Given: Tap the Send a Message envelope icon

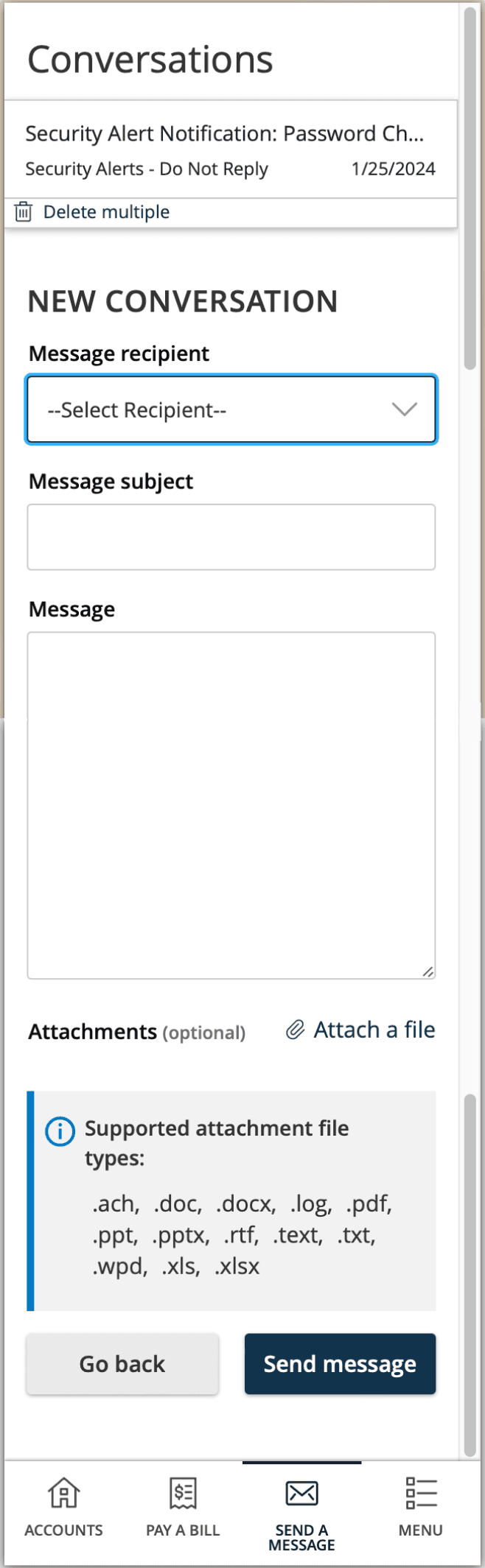Looking at the screenshot, I should click(301, 1494).
